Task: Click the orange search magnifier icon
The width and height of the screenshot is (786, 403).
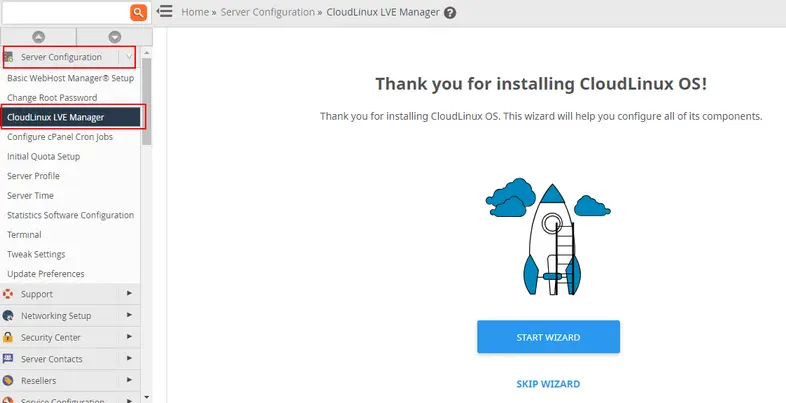Action: [x=139, y=12]
